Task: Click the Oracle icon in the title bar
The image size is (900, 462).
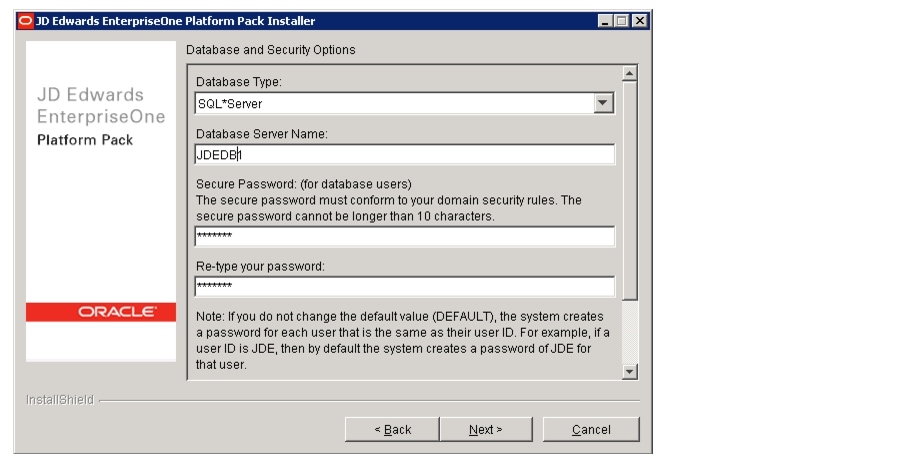Action: [25, 21]
